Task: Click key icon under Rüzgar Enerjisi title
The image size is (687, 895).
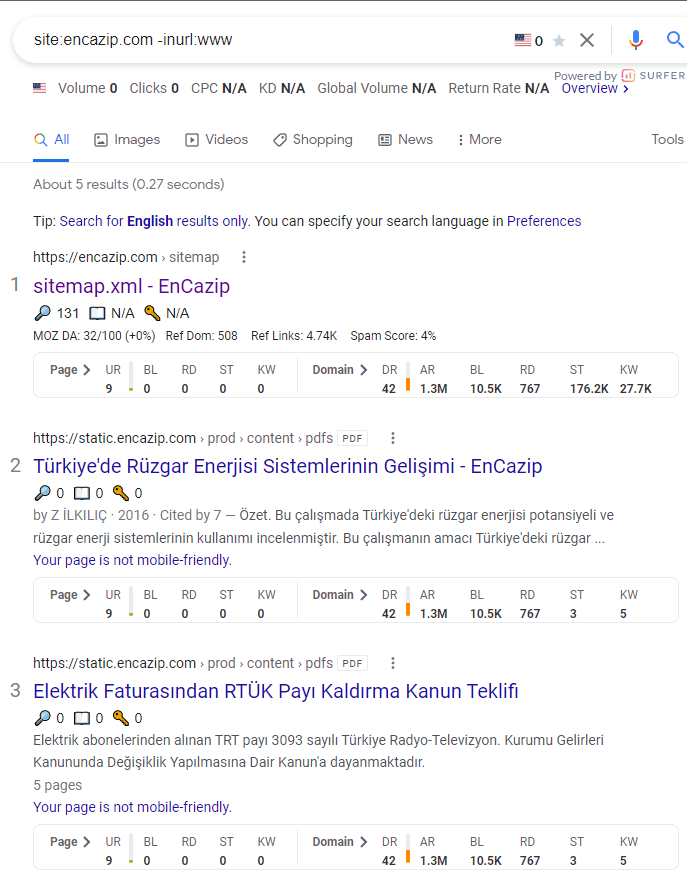Action: (x=121, y=493)
